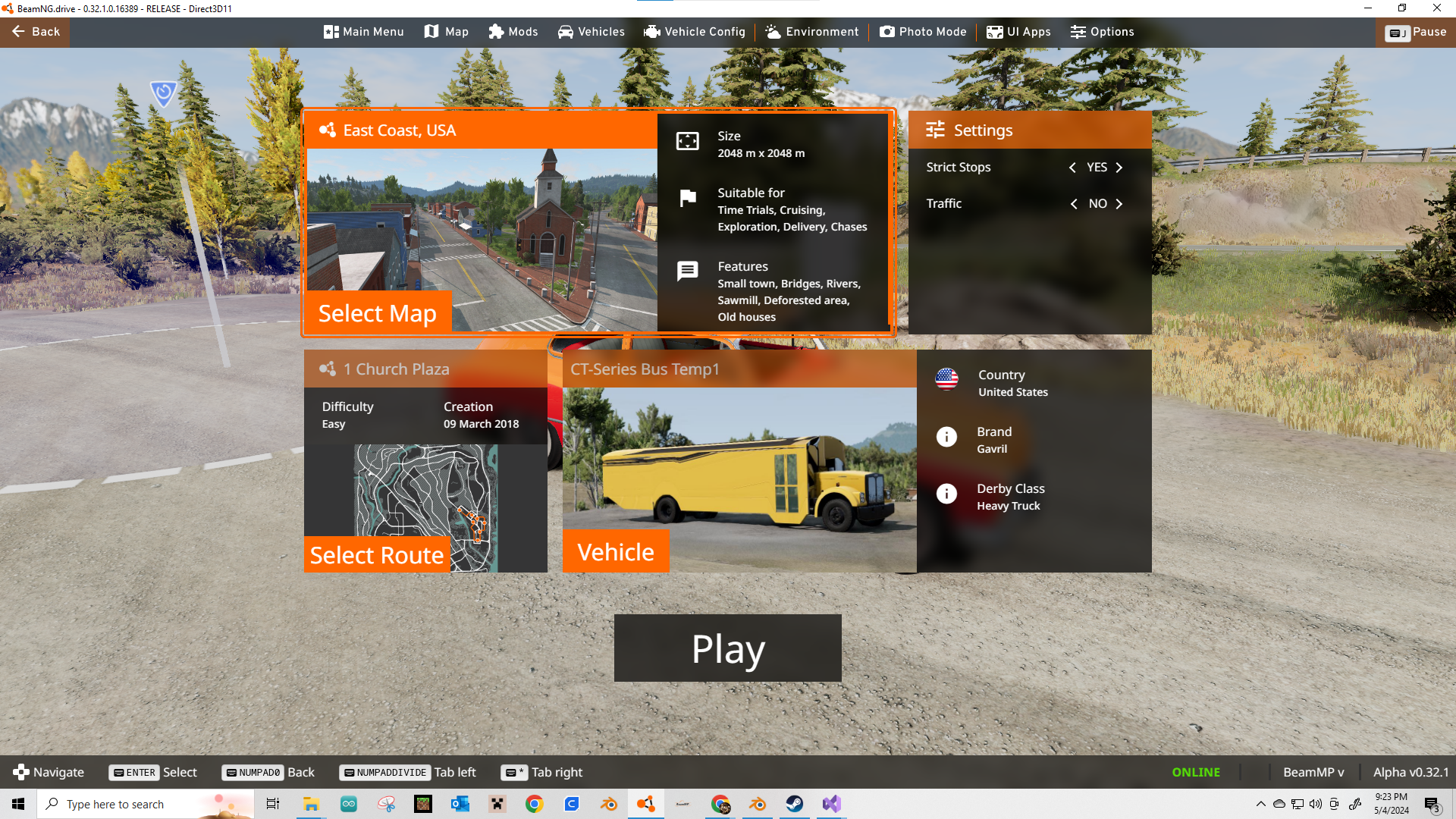
Task: Click the ONLINE status label
Action: tap(1196, 772)
